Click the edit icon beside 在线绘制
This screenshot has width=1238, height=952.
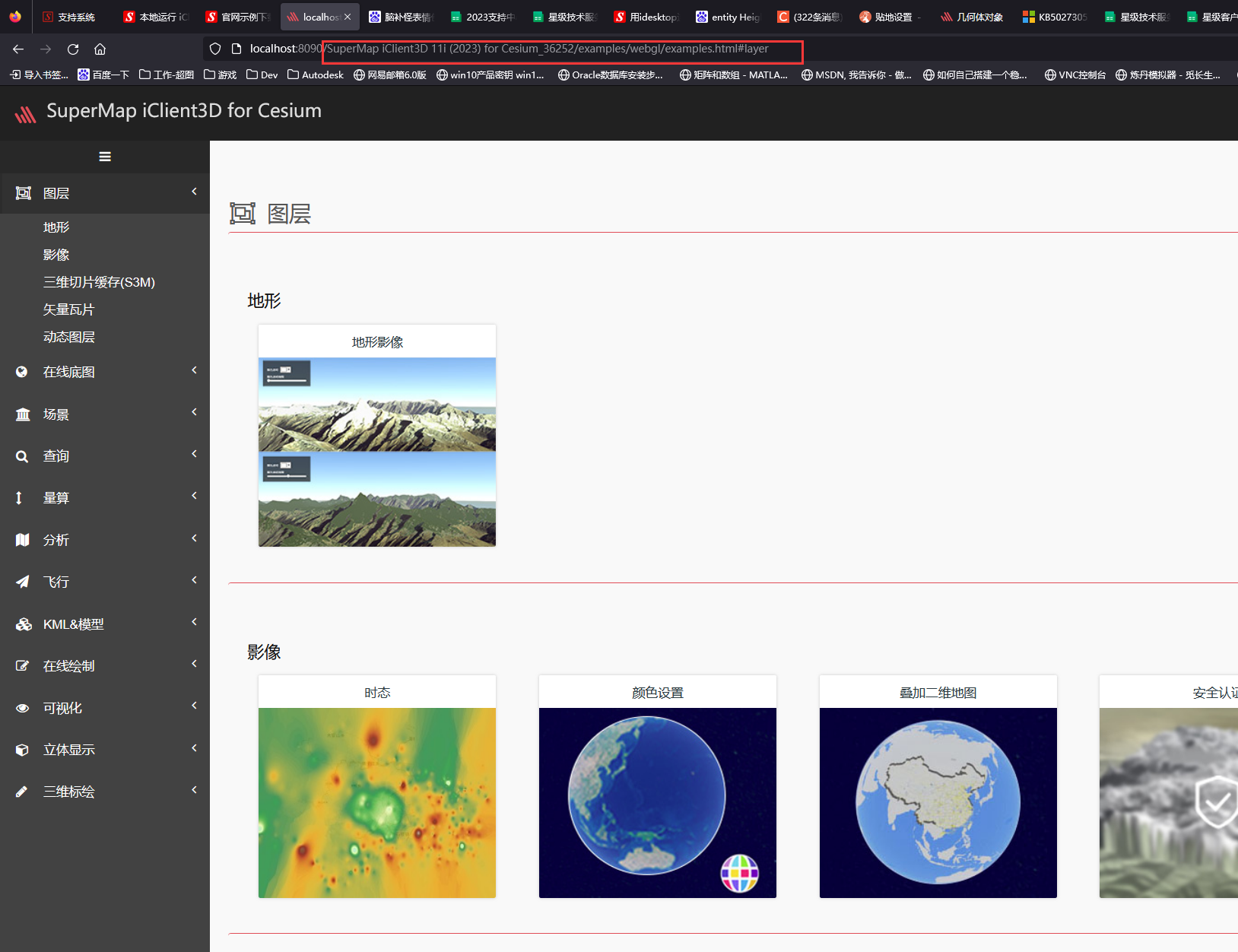[23, 666]
